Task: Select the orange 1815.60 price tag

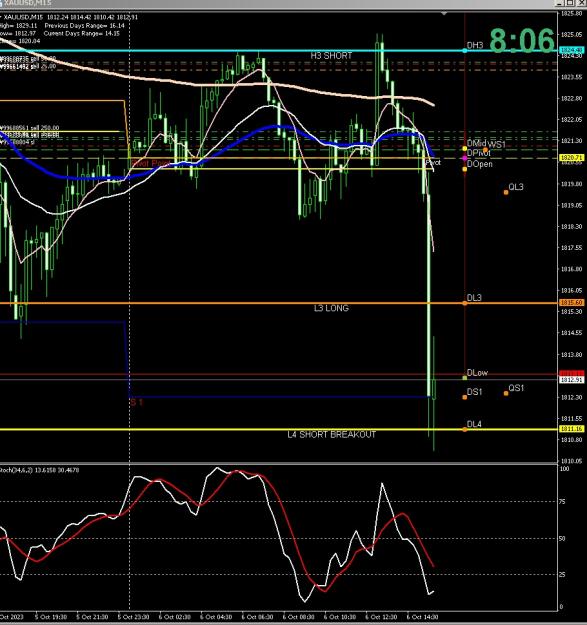Action: coord(571,303)
